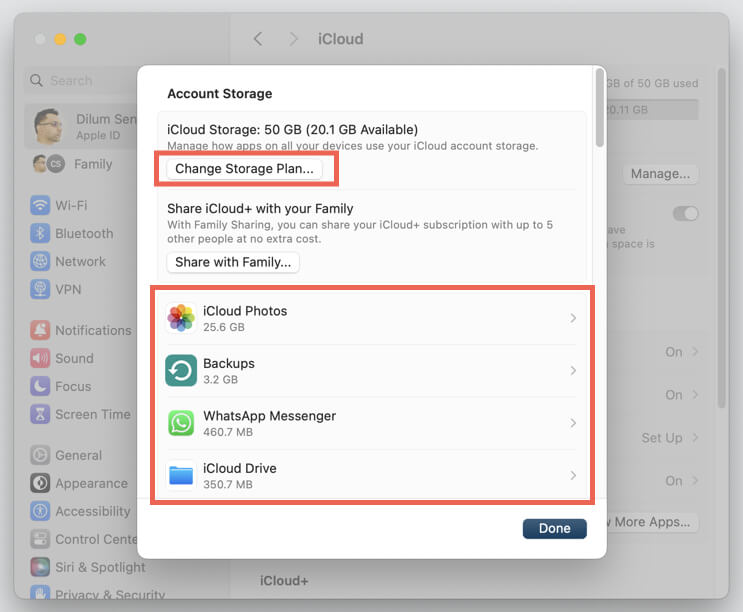Select the VPN icon in sidebar
The height and width of the screenshot is (612, 743).
(40, 289)
